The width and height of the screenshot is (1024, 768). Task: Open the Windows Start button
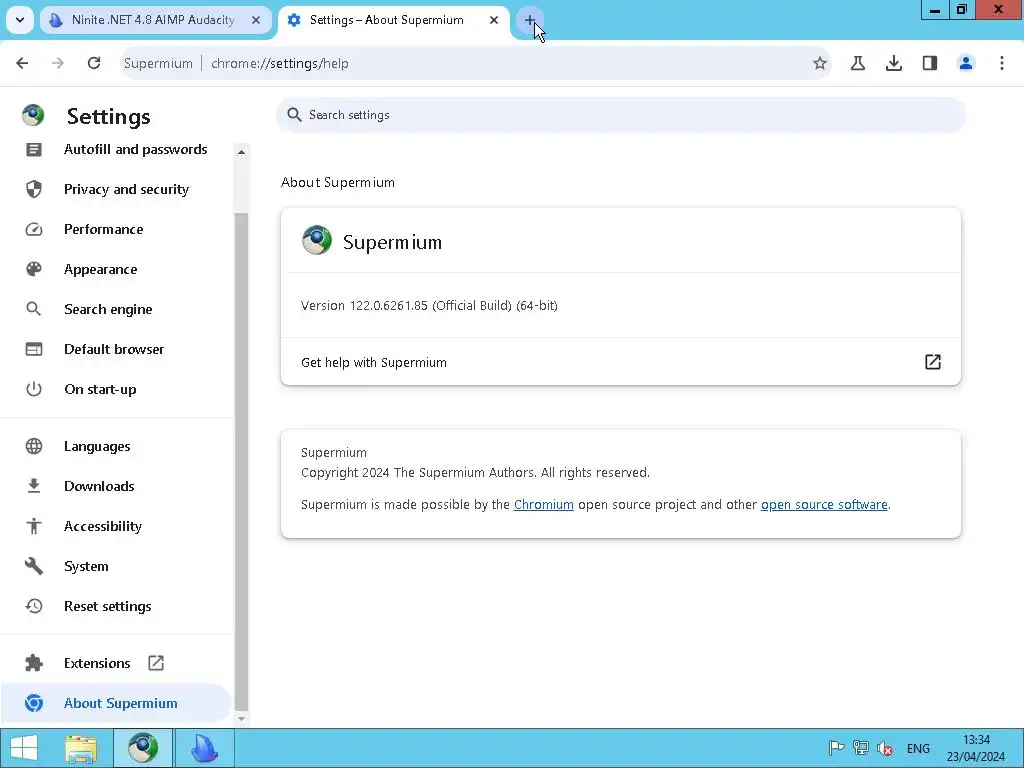tap(24, 748)
